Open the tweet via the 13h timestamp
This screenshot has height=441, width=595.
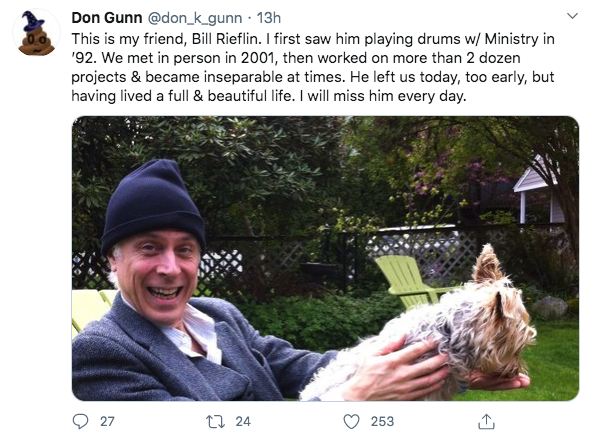[269, 18]
